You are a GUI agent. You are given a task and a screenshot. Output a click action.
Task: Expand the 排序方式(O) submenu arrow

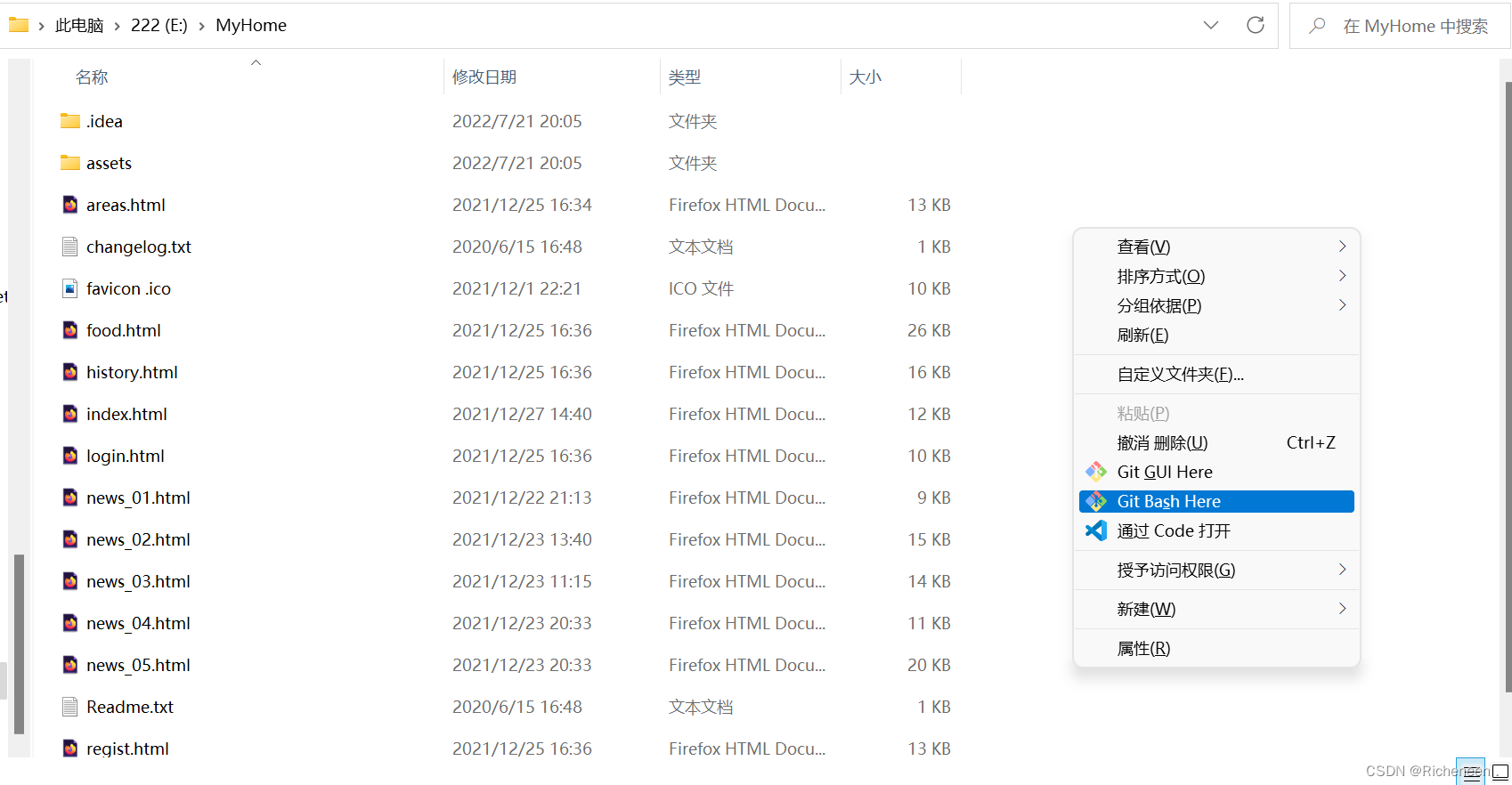[x=1342, y=276]
